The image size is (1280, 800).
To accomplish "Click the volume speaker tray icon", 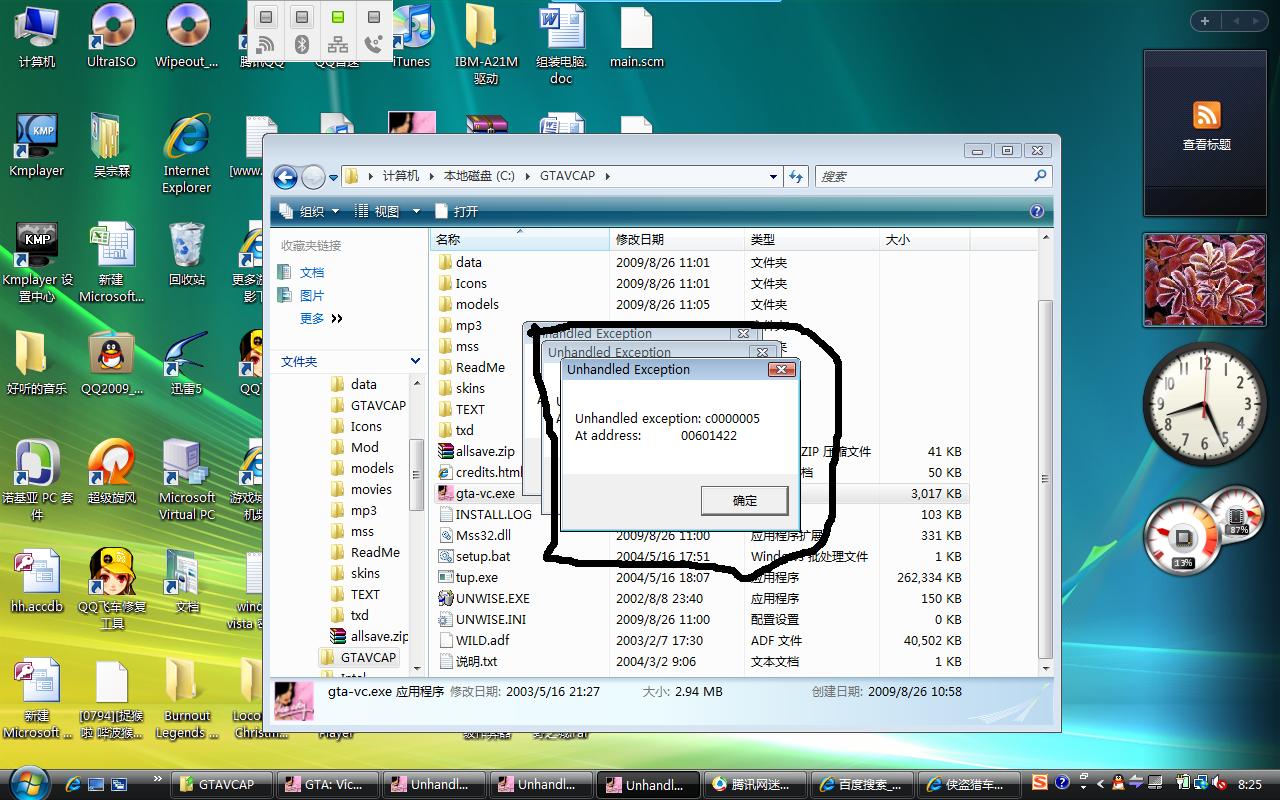I will (1222, 783).
